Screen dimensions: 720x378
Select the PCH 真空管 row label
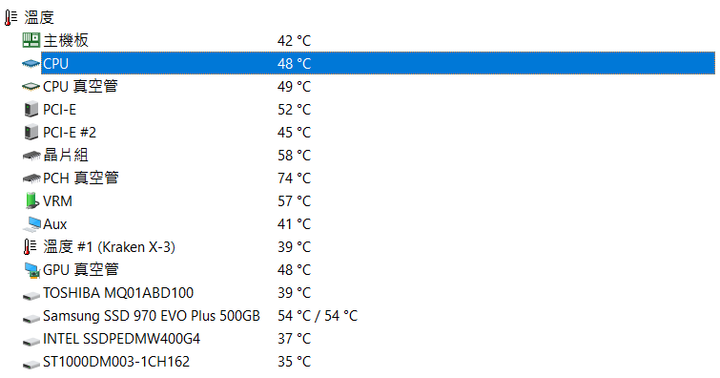pos(81,178)
